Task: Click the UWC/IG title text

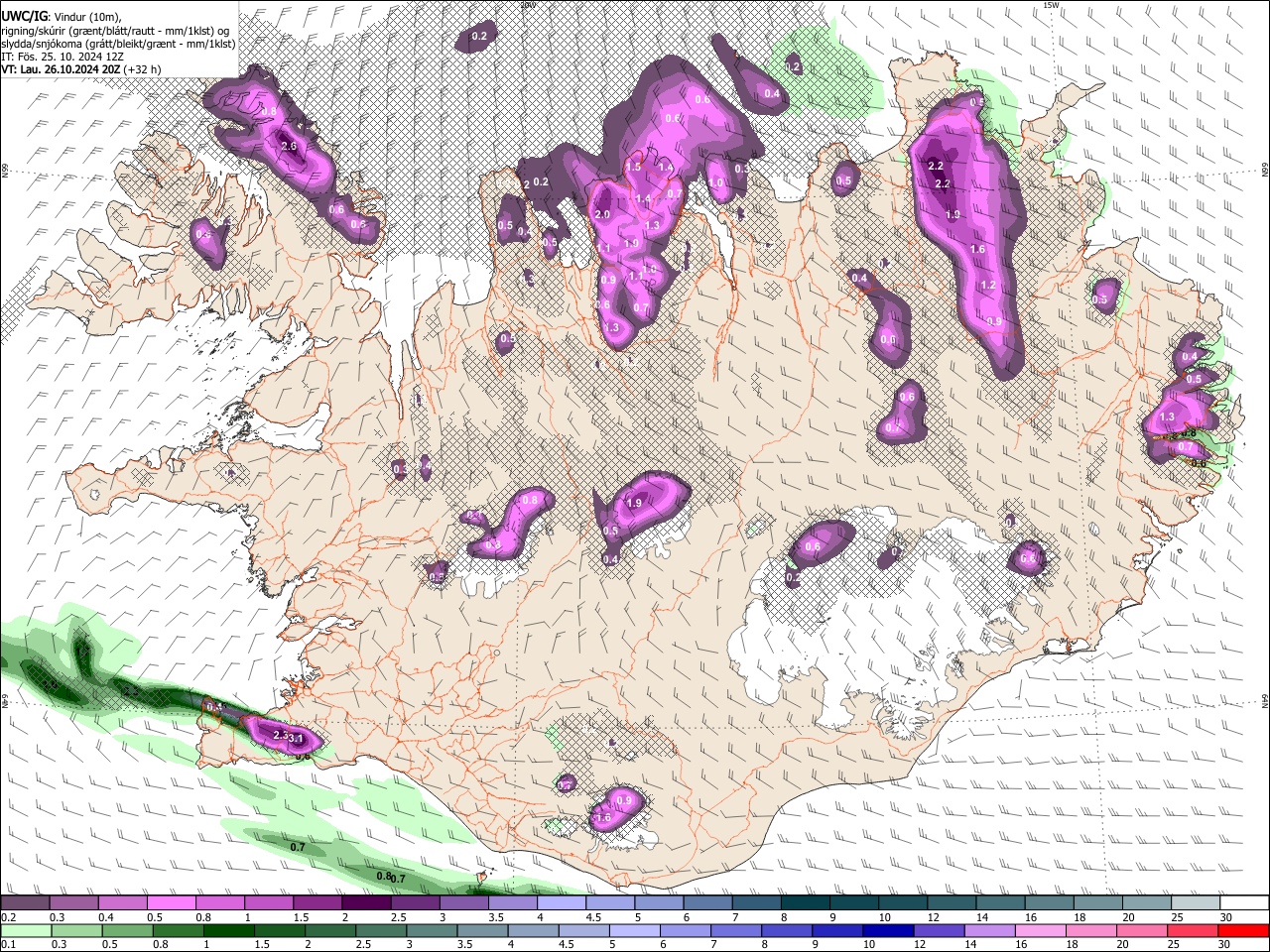Action: (x=24, y=16)
